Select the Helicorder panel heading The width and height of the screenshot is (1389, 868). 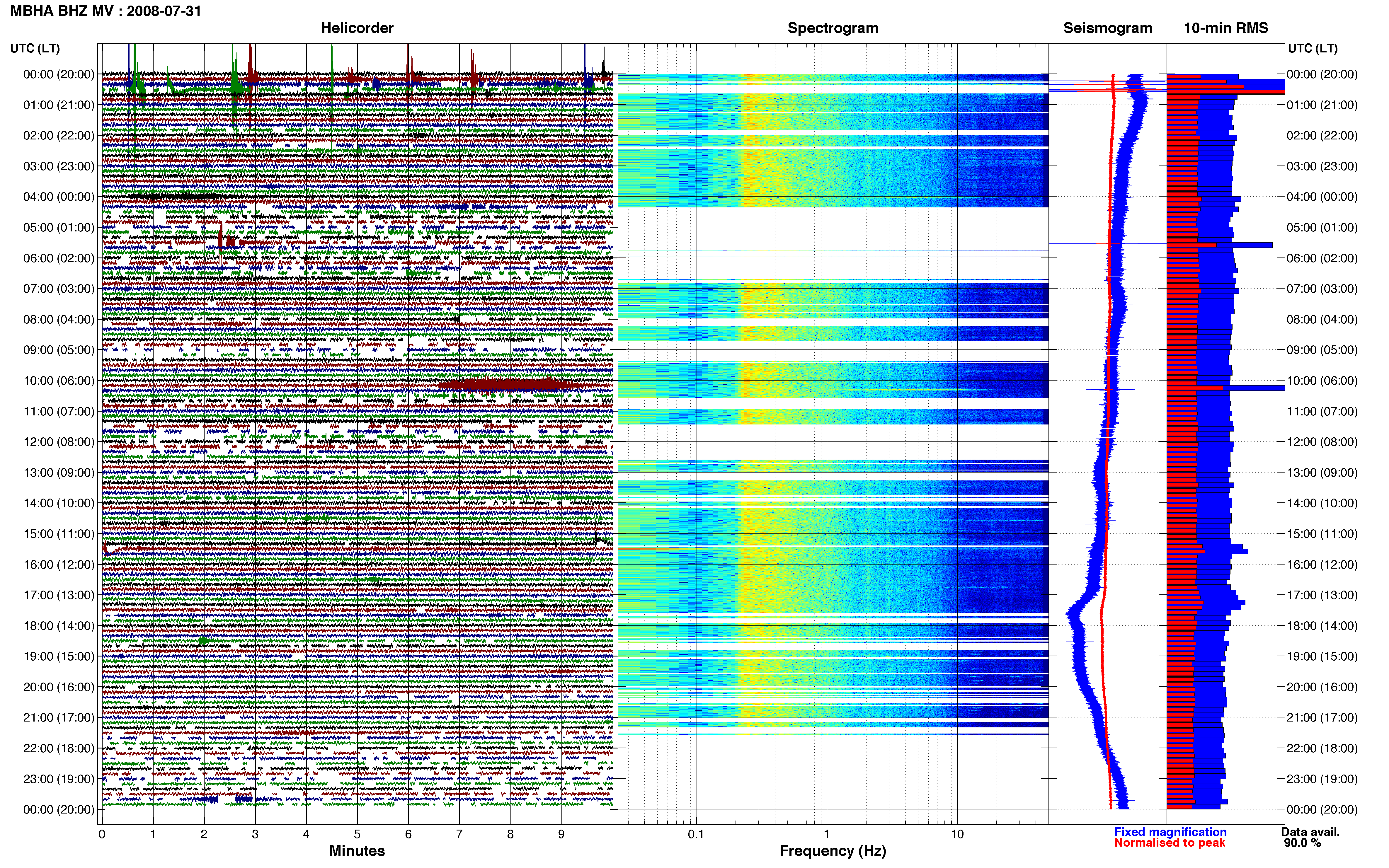click(x=357, y=28)
